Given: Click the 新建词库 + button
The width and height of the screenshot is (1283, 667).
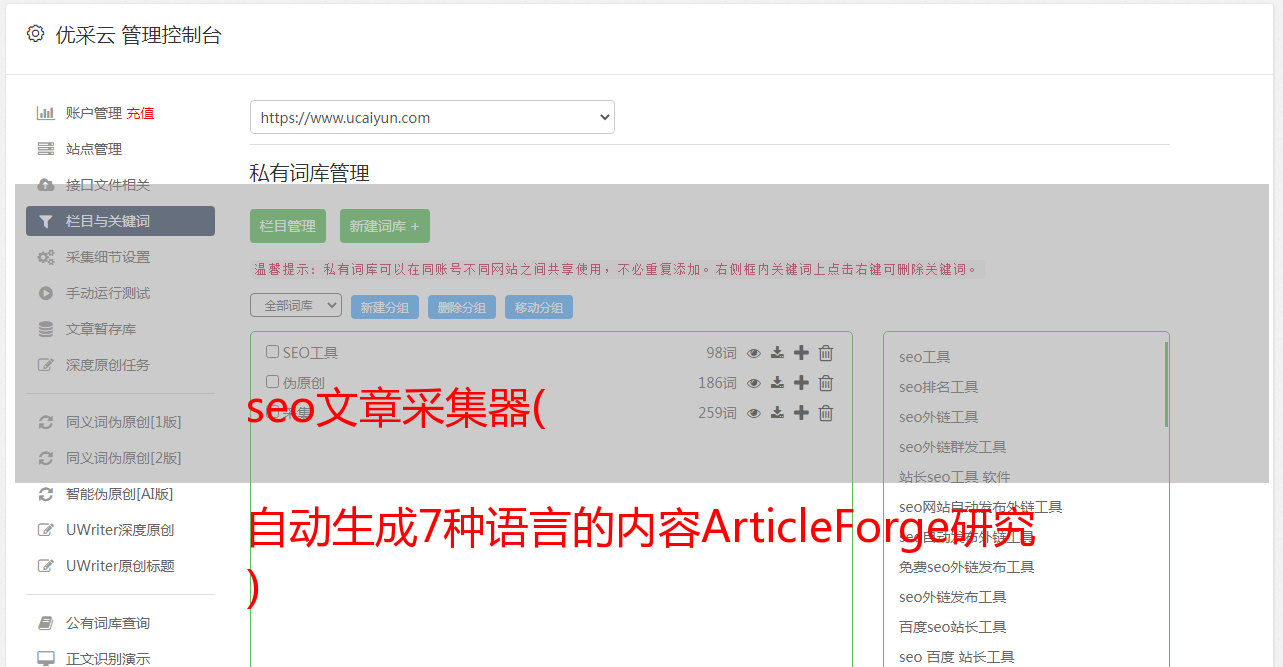Looking at the screenshot, I should (x=385, y=226).
